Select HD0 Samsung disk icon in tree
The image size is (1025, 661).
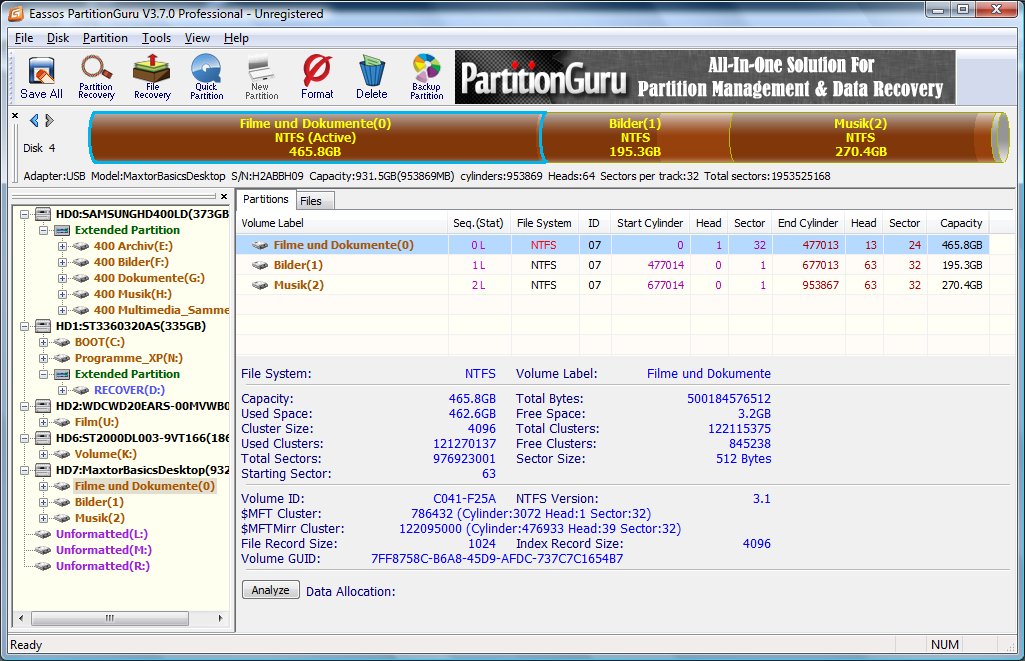tap(43, 214)
